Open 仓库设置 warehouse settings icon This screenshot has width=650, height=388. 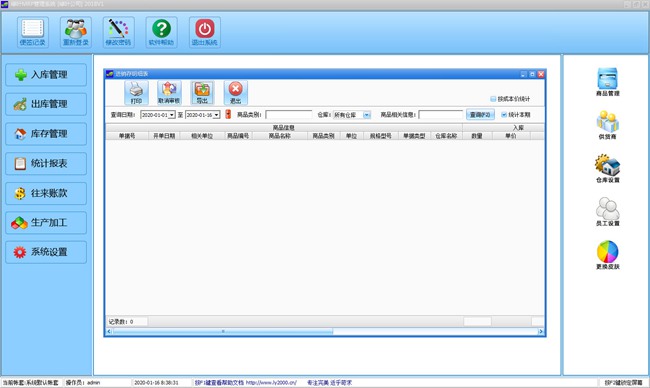point(608,169)
